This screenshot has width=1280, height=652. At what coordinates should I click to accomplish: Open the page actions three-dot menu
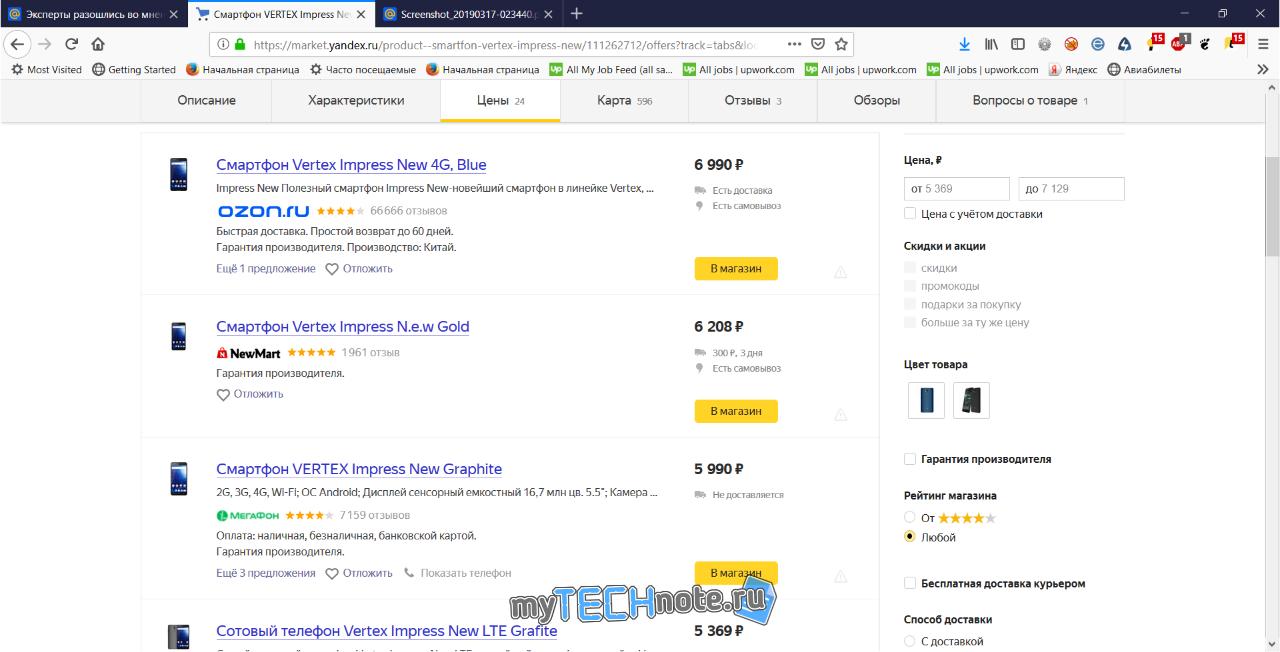click(794, 44)
